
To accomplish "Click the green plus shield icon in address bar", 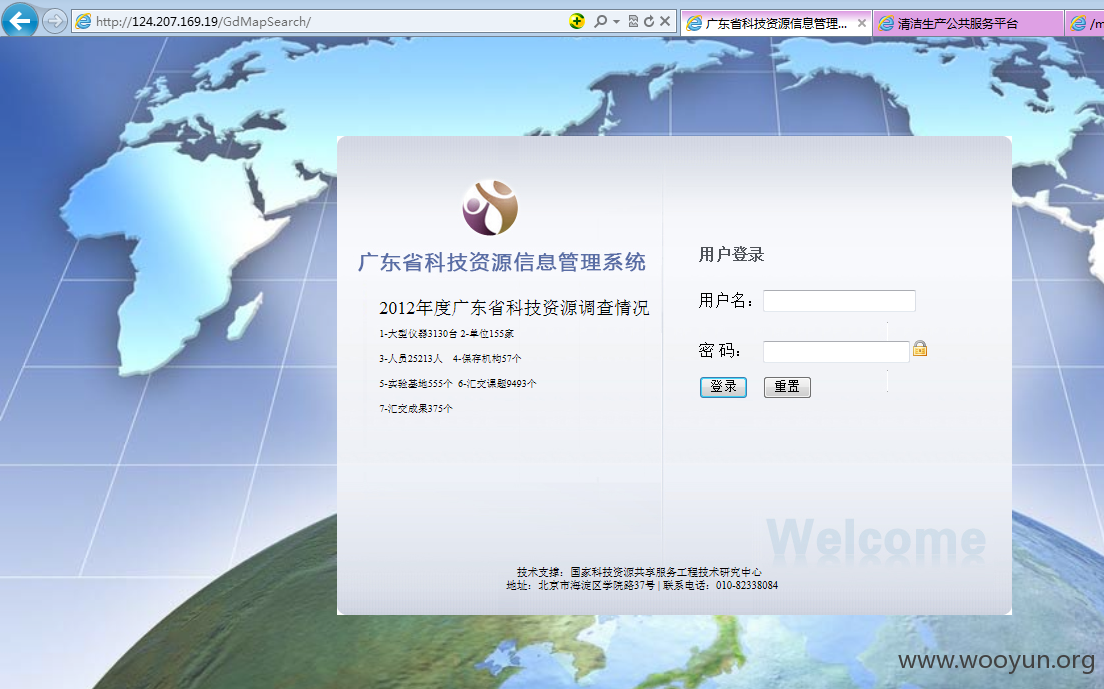I will 577,21.
